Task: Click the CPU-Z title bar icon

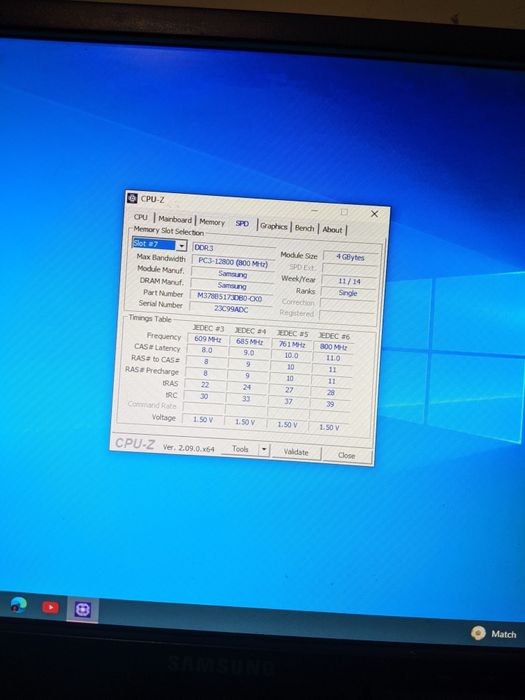Action: pos(132,198)
